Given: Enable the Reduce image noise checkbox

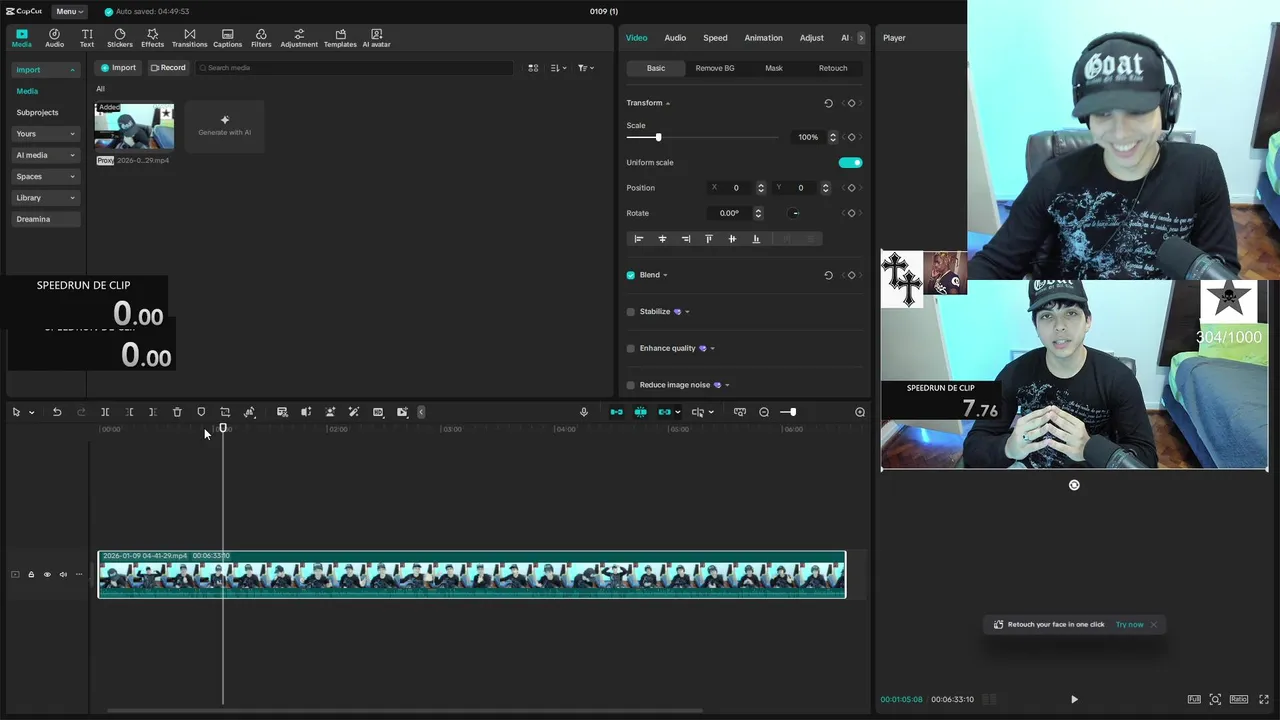Looking at the screenshot, I should tap(631, 385).
